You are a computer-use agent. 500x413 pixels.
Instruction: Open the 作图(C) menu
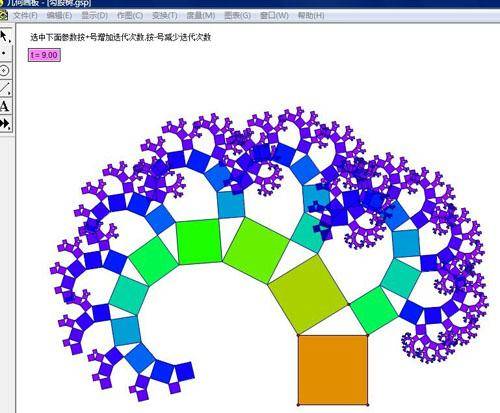130,16
